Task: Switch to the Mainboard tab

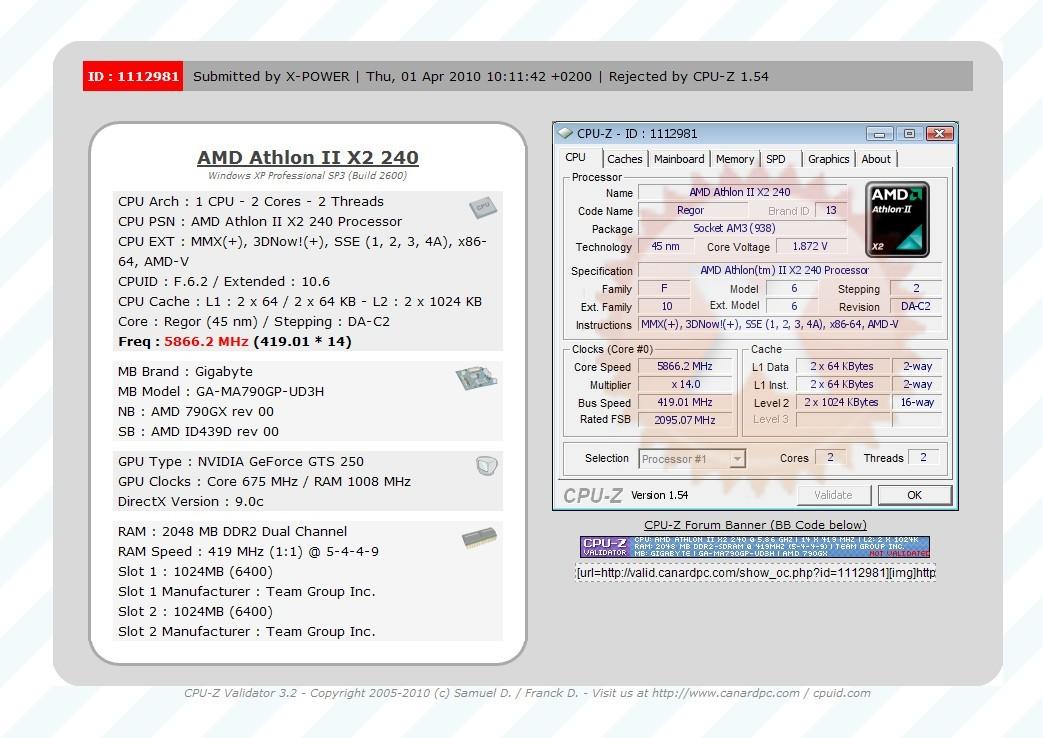Action: point(678,159)
